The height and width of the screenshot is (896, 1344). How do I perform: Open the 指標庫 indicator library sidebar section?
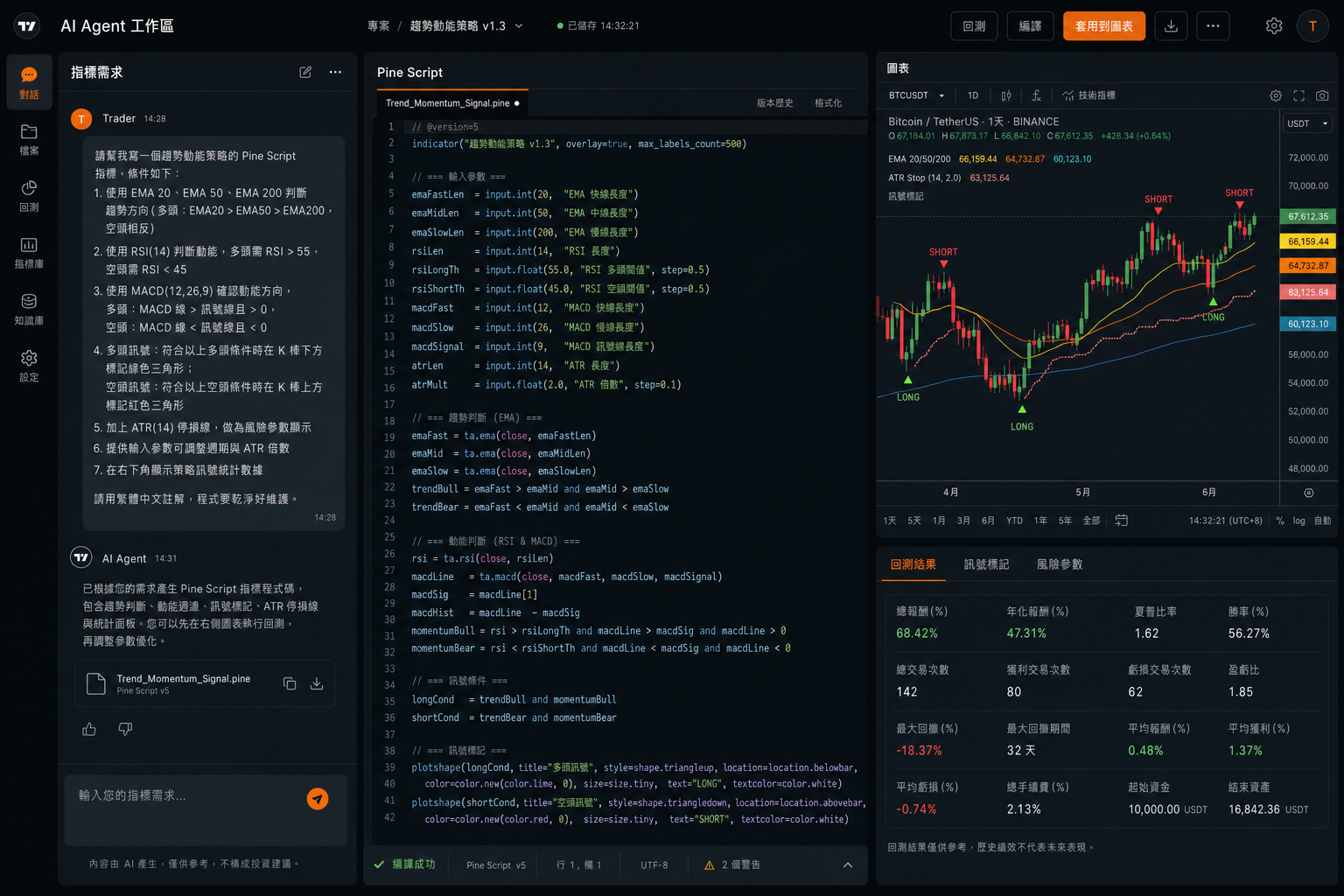29,253
